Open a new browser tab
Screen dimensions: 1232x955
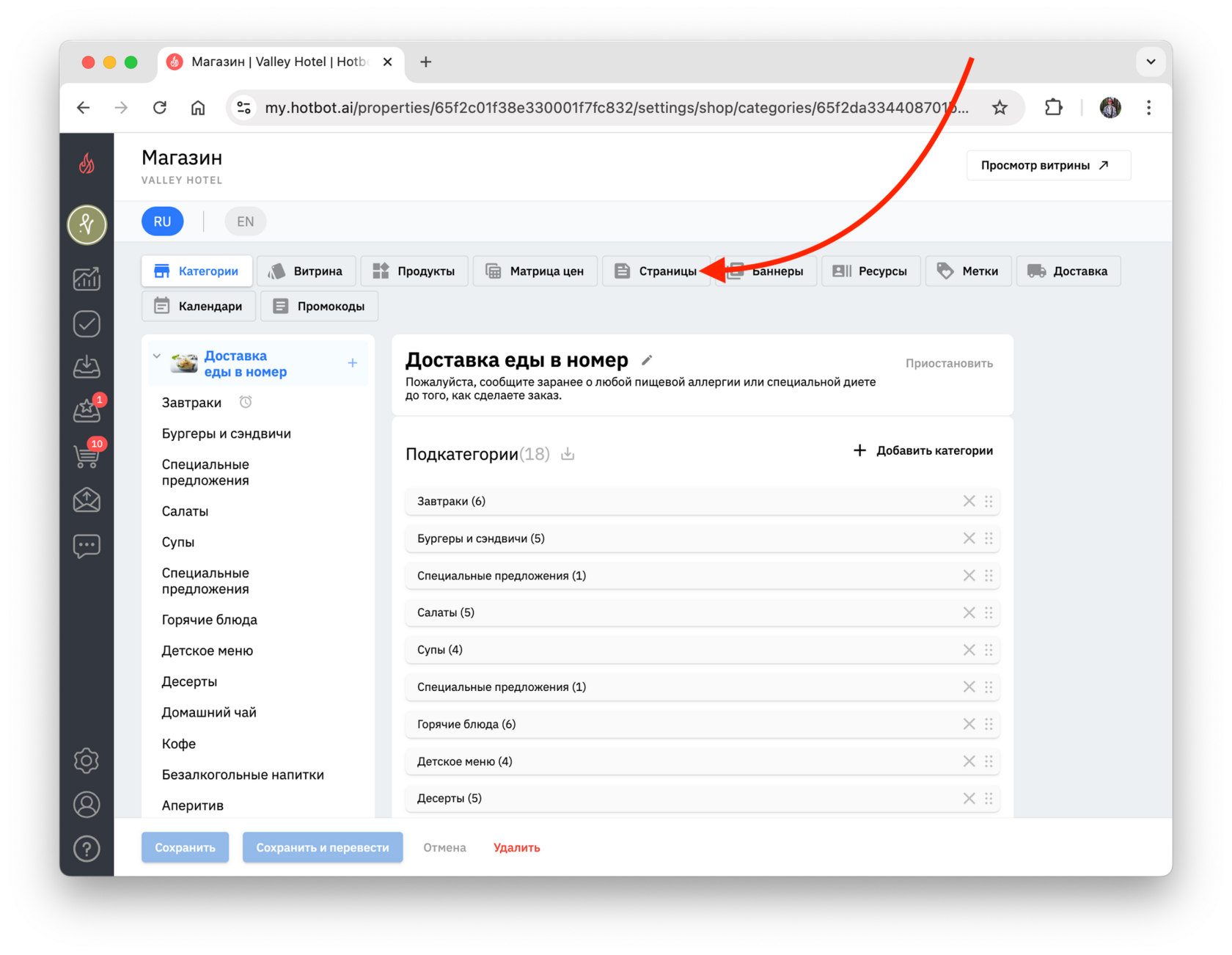pos(425,62)
